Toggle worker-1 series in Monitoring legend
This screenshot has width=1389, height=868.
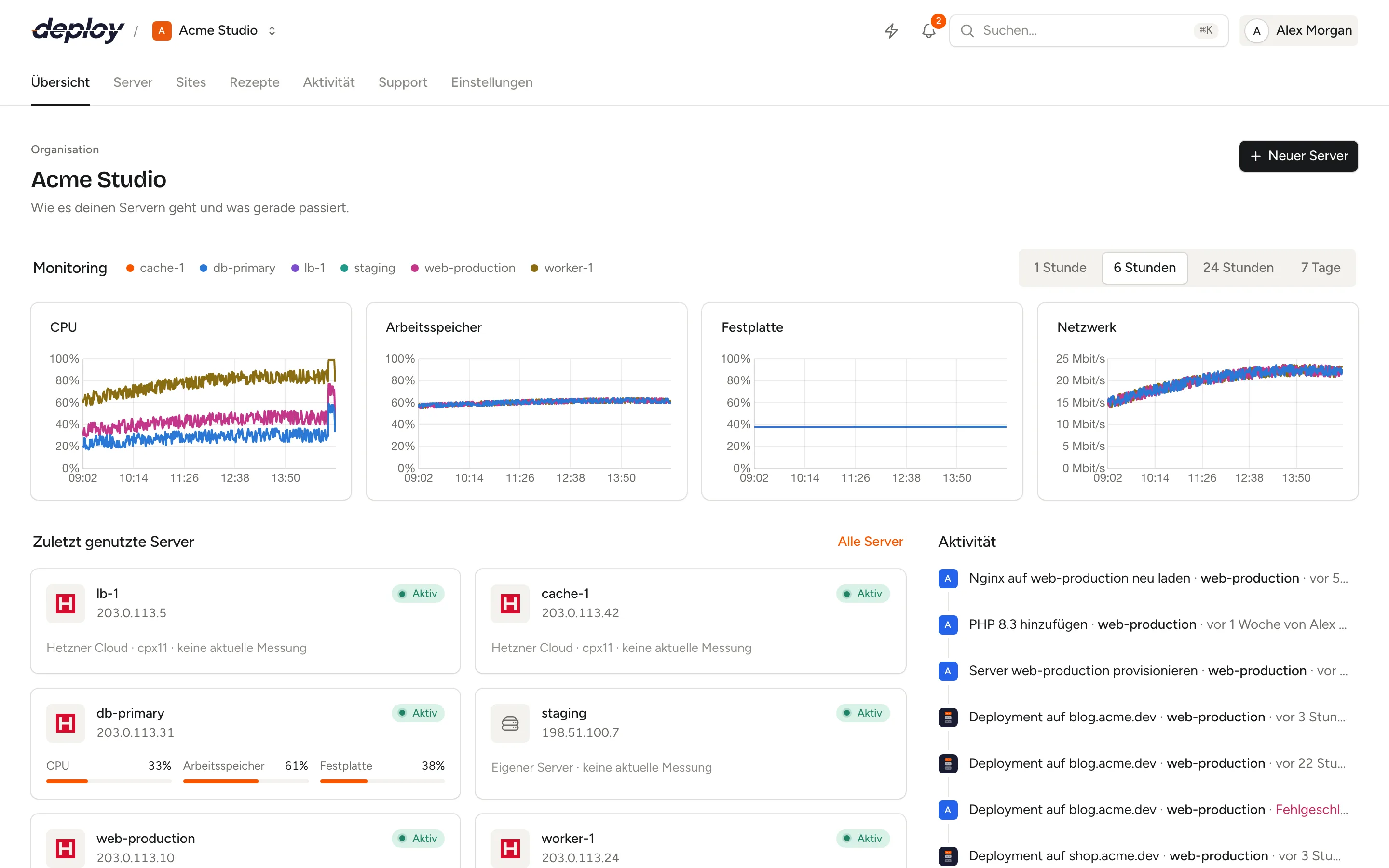pyautogui.click(x=561, y=268)
